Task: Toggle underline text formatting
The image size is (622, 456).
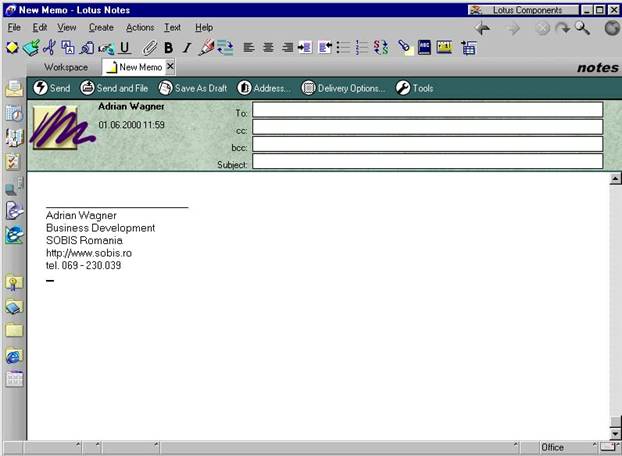Action: (x=125, y=47)
